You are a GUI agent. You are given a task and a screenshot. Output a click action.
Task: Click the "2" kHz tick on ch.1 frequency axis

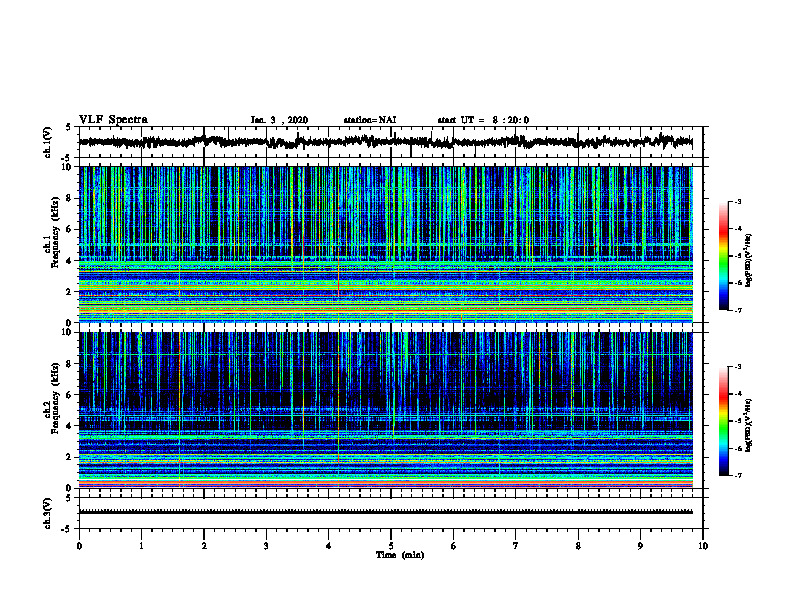coord(69,291)
